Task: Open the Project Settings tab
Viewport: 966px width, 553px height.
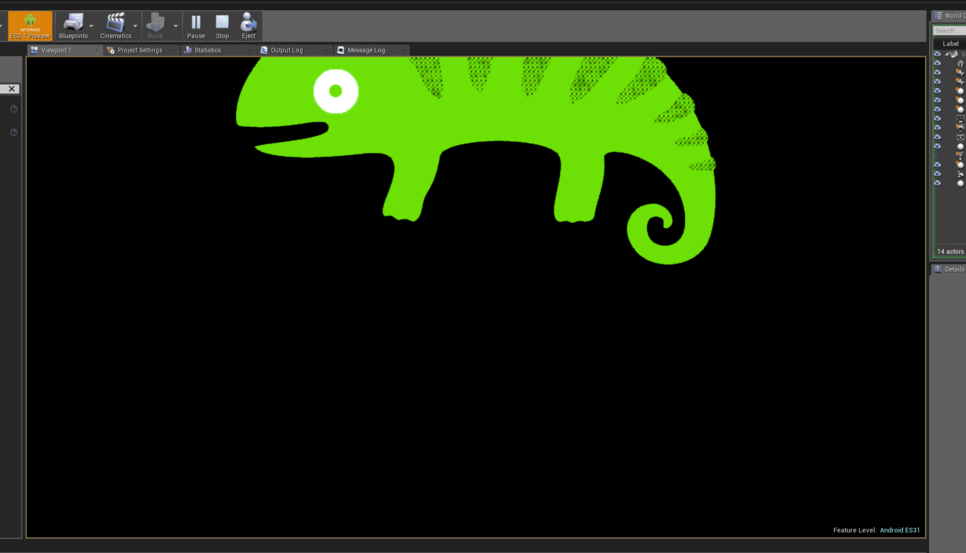Action: pyautogui.click(x=140, y=50)
